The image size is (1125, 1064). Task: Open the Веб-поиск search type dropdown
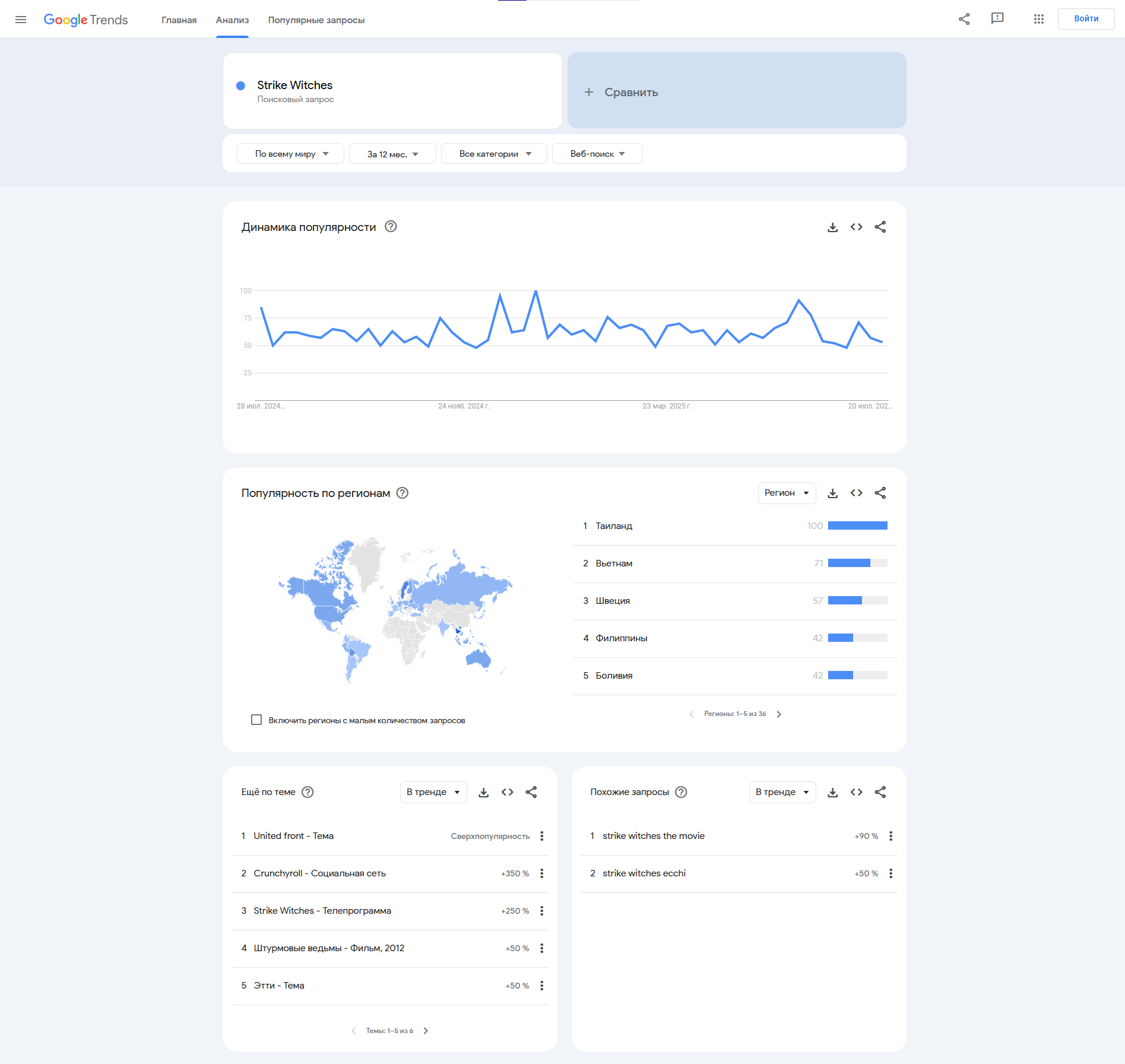tap(597, 154)
